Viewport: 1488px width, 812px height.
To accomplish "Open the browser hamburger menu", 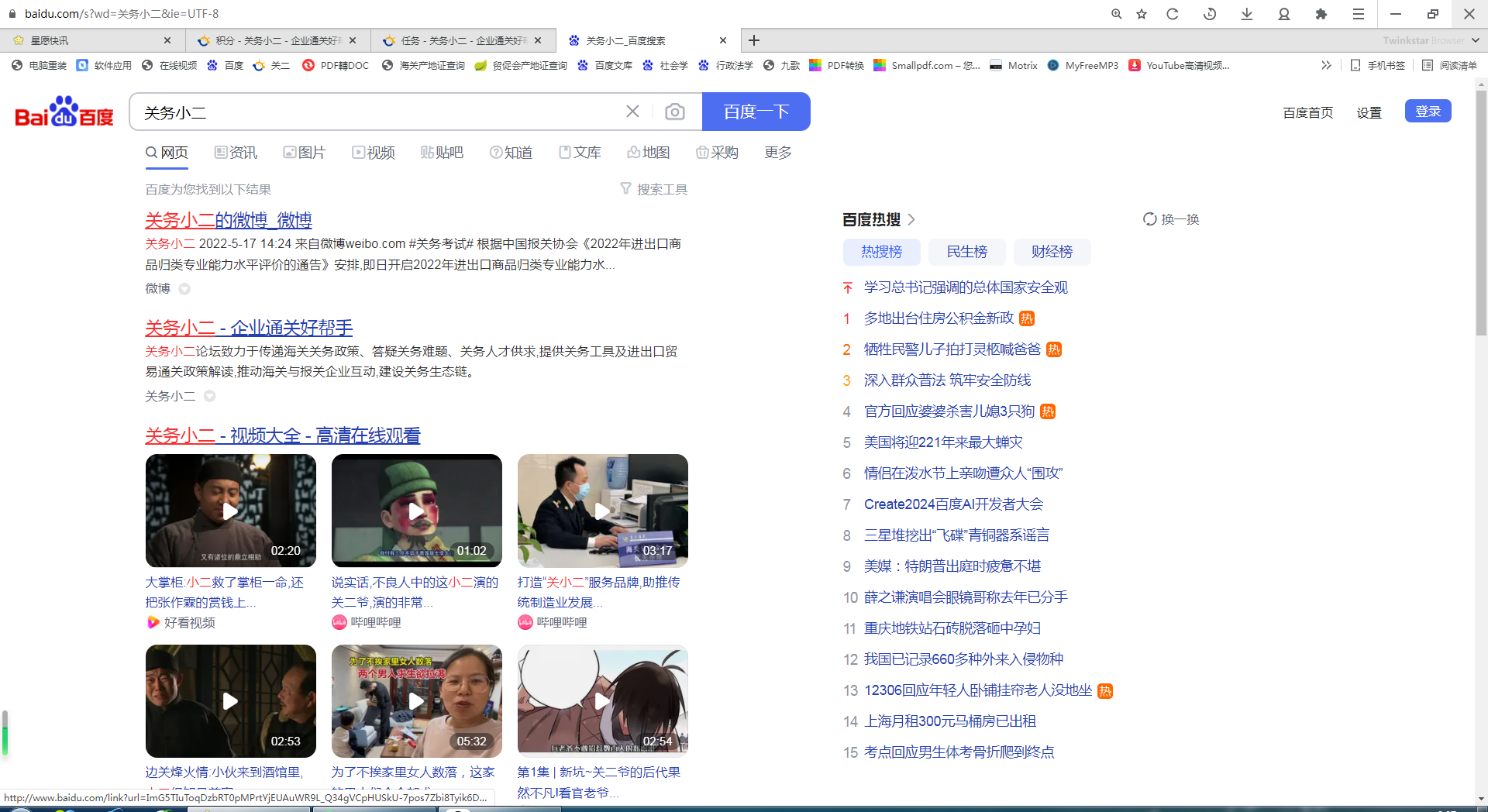I will pyautogui.click(x=1359, y=14).
